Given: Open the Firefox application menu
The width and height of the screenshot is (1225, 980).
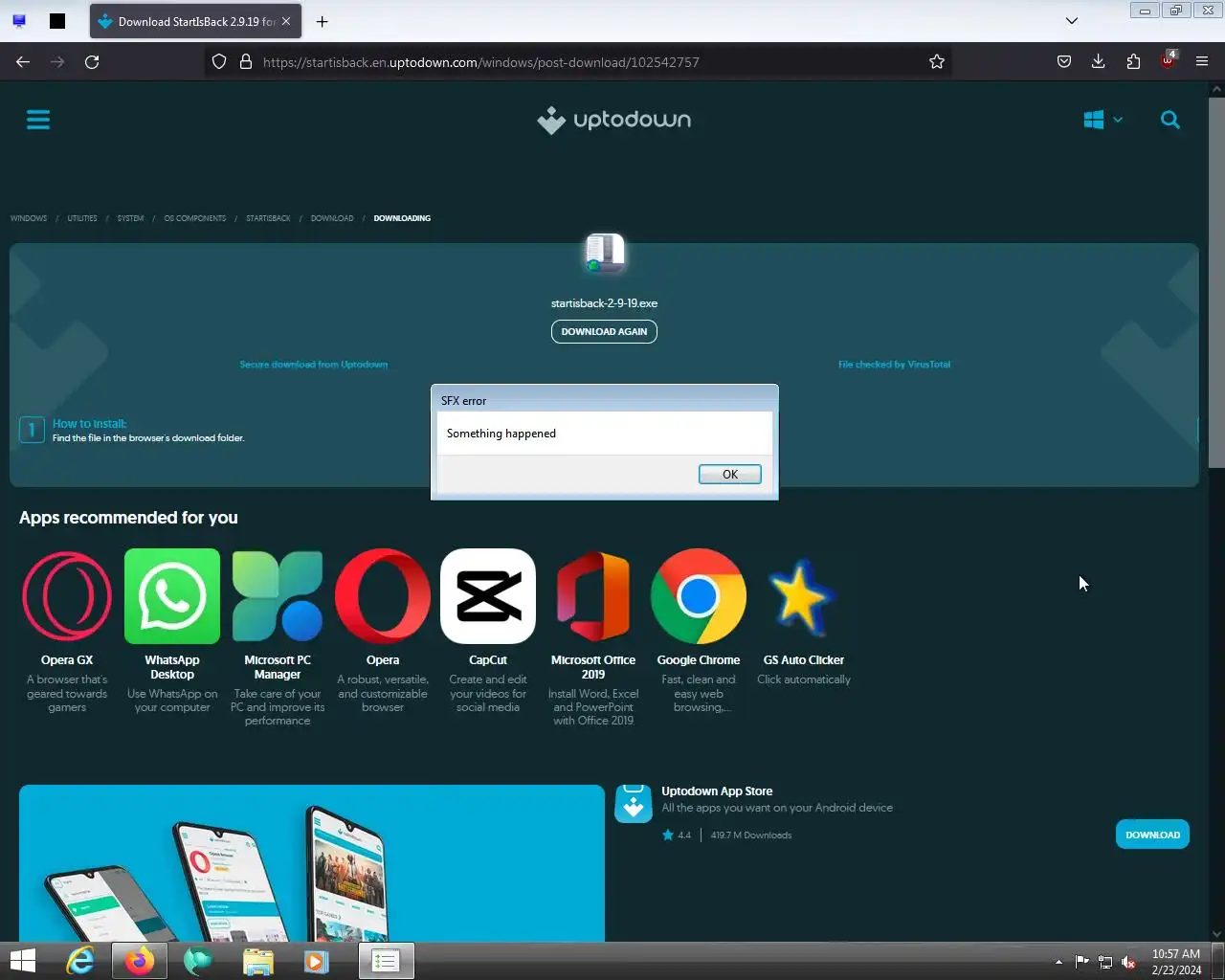Looking at the screenshot, I should click(x=1202, y=61).
